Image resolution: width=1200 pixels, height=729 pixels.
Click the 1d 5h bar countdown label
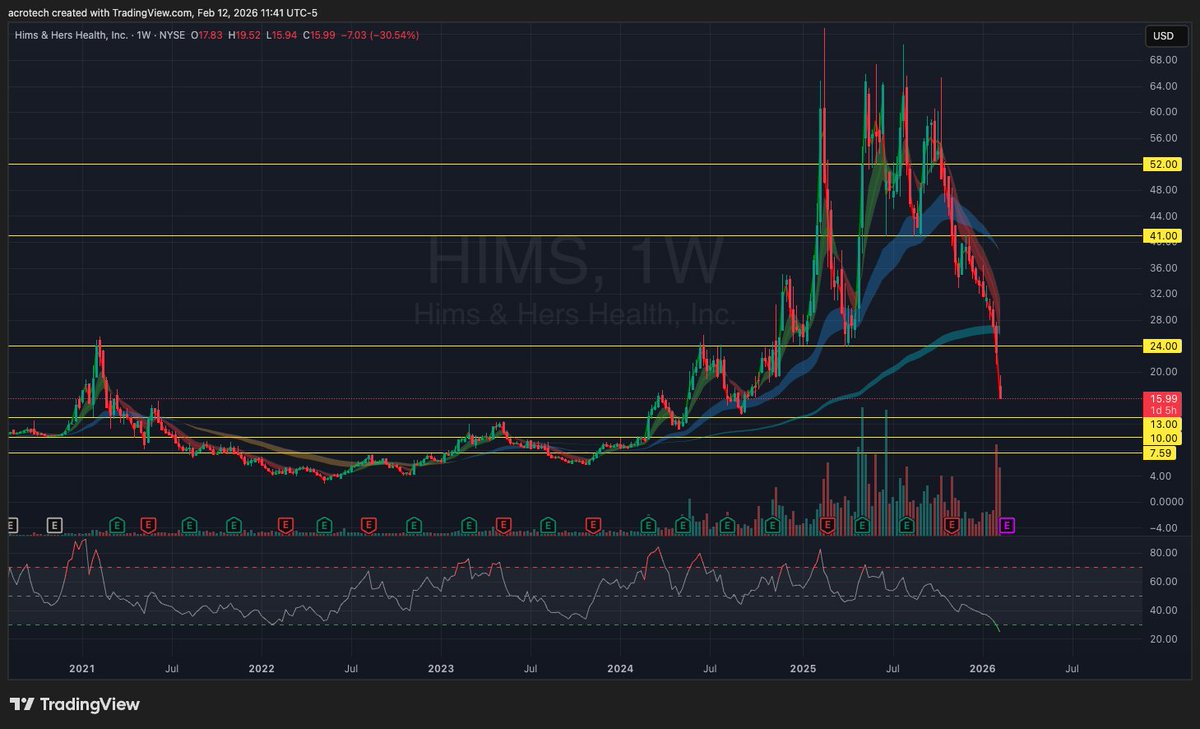pyautogui.click(x=1161, y=411)
